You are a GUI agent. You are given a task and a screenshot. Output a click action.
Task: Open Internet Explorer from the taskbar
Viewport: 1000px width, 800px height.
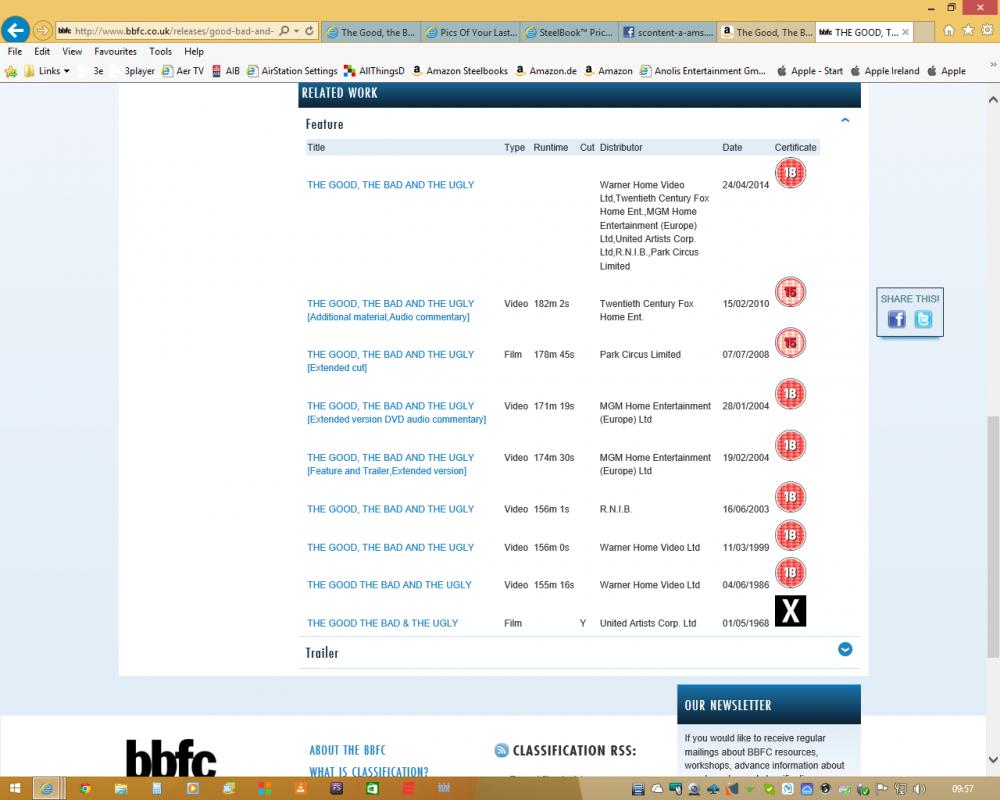click(x=47, y=789)
